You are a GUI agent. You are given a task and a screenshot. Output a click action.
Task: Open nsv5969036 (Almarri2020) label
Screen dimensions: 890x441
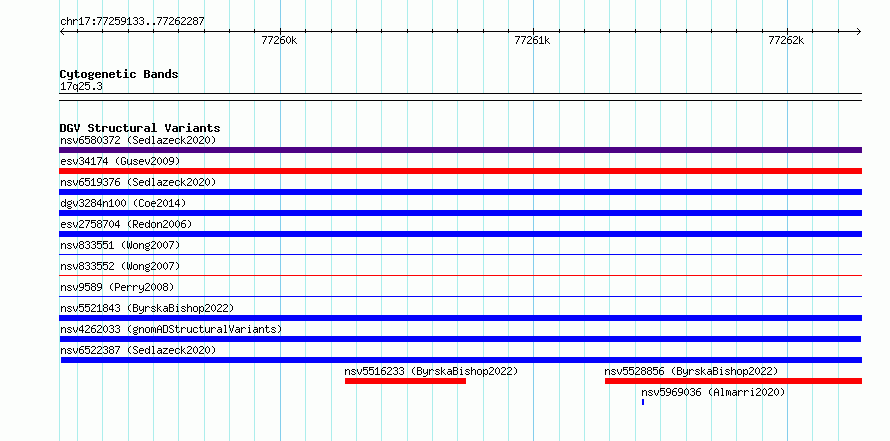(x=713, y=392)
